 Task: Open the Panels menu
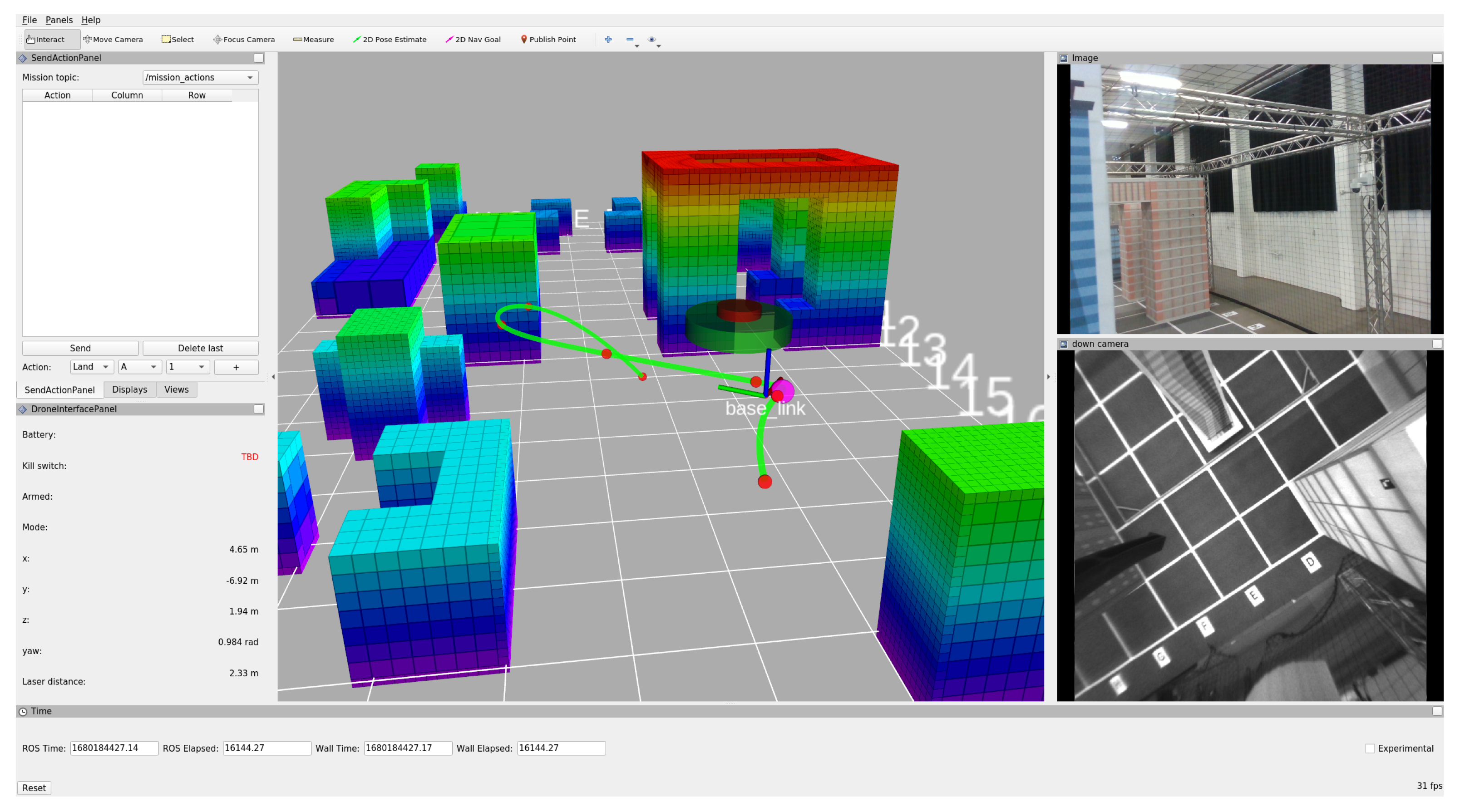pyautogui.click(x=59, y=20)
